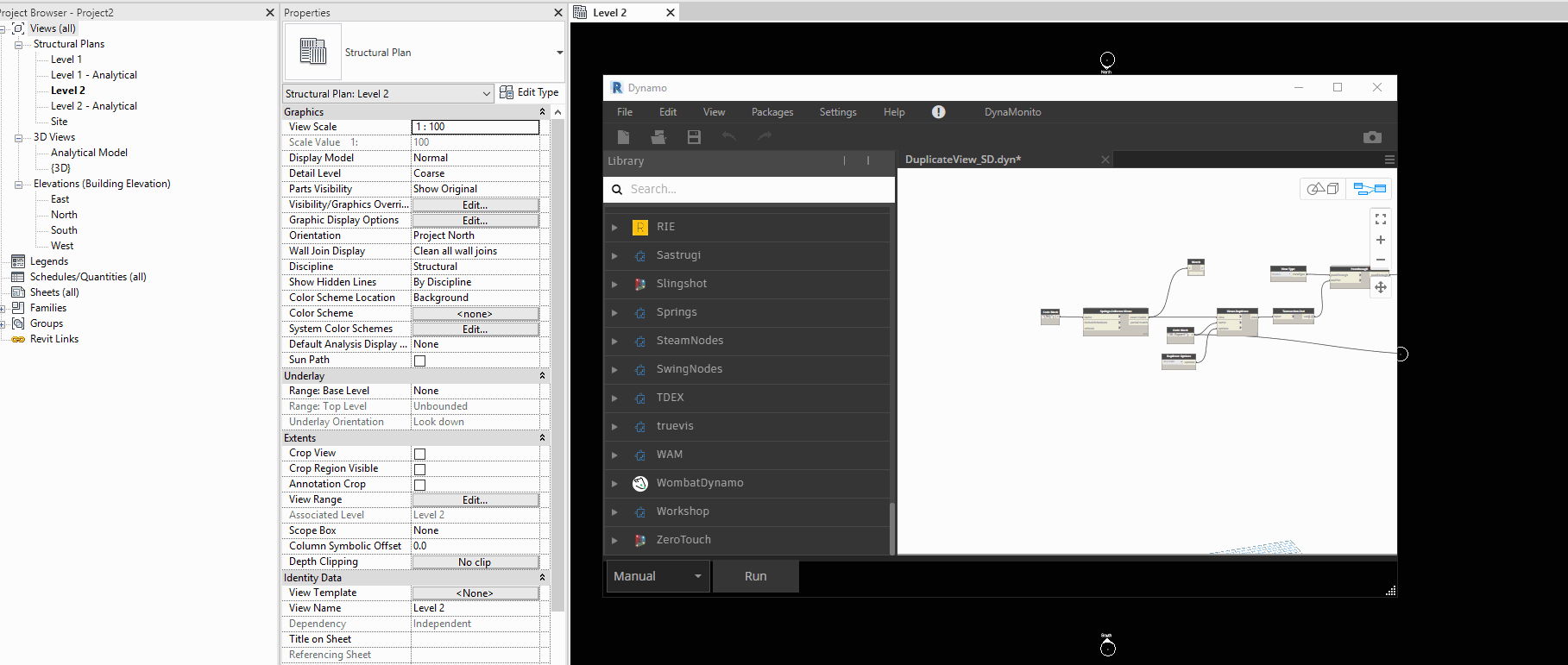Open the type selector dropdown arrow
Image resolution: width=1568 pixels, height=665 pixels.
[x=560, y=53]
